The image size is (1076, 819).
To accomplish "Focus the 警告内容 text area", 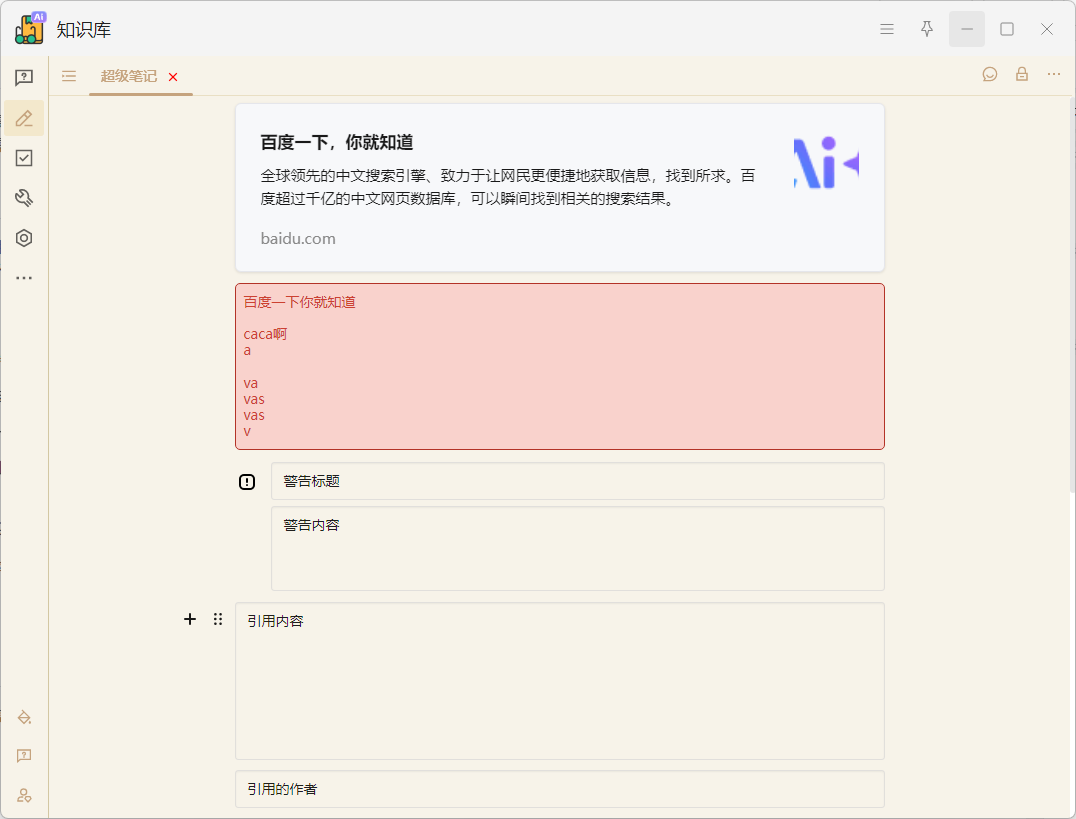I will point(577,549).
